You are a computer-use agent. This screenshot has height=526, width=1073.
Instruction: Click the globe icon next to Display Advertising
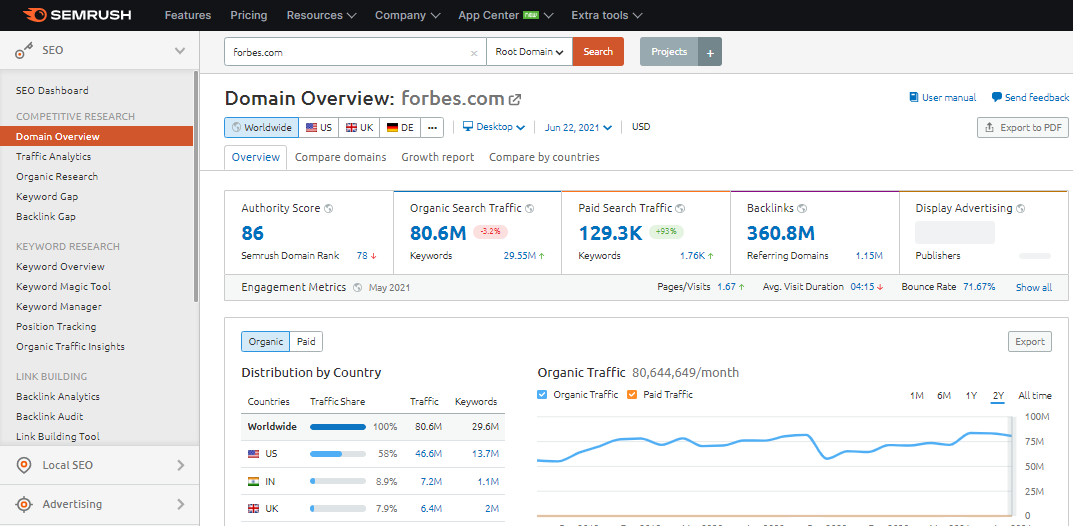pyautogui.click(x=1020, y=209)
